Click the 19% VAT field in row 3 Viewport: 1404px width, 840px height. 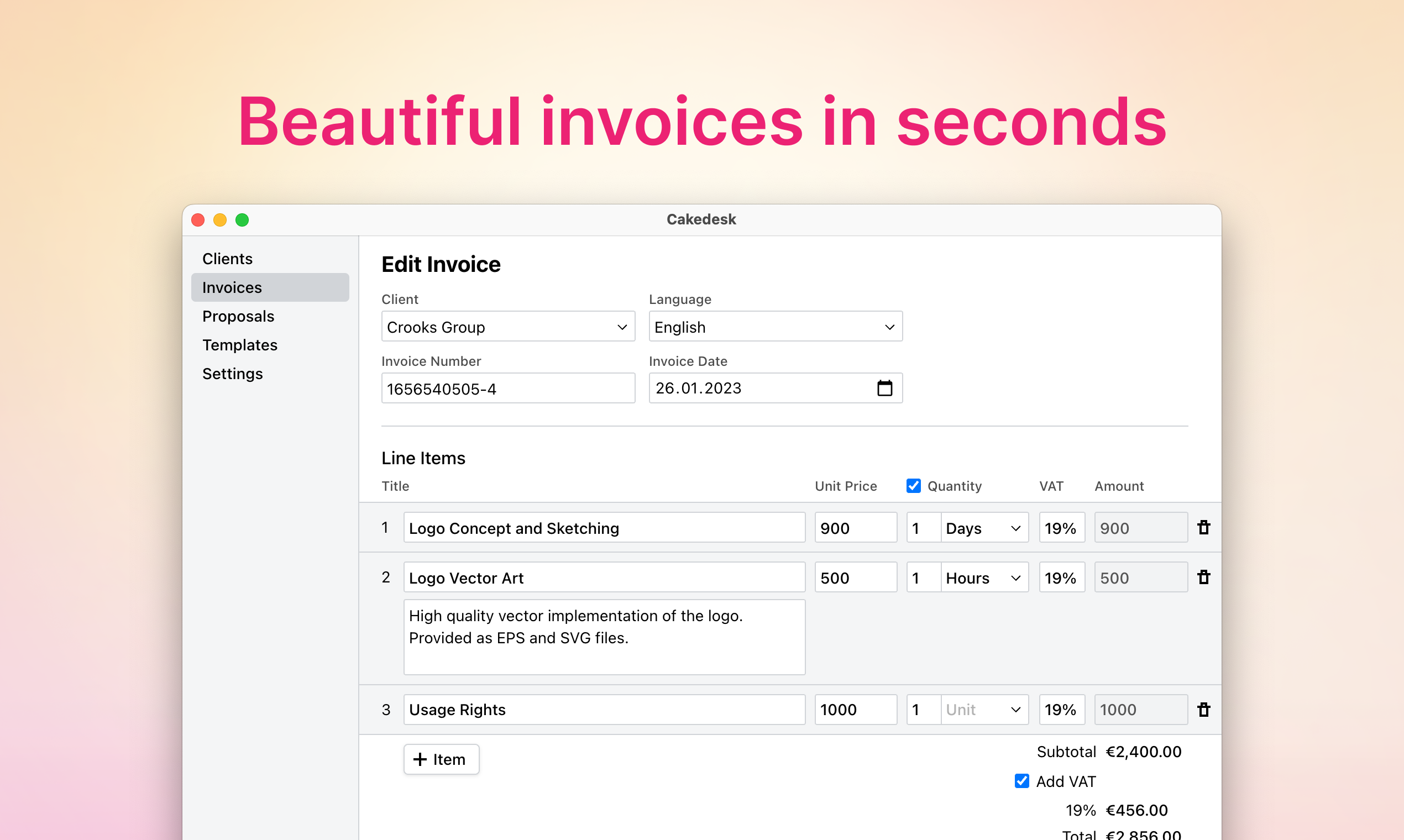1062,709
